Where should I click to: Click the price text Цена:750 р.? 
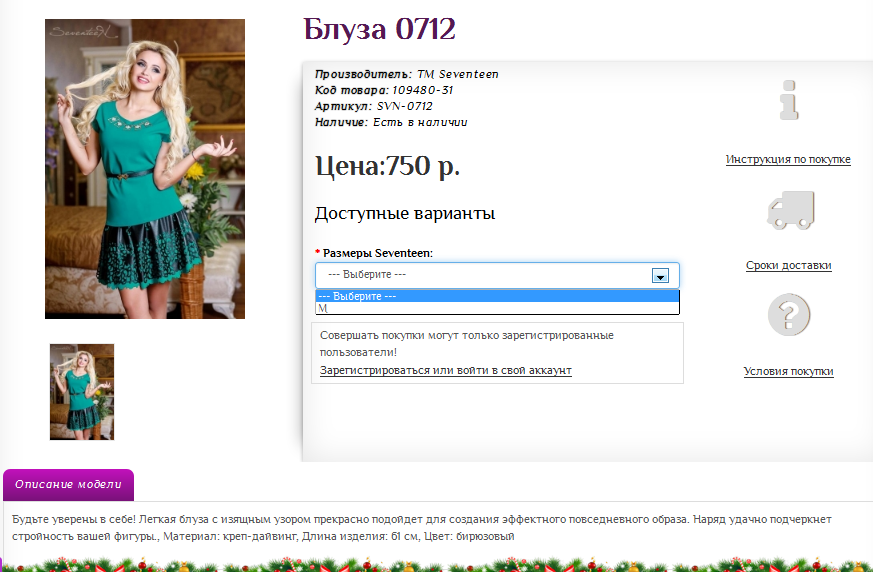388,165
